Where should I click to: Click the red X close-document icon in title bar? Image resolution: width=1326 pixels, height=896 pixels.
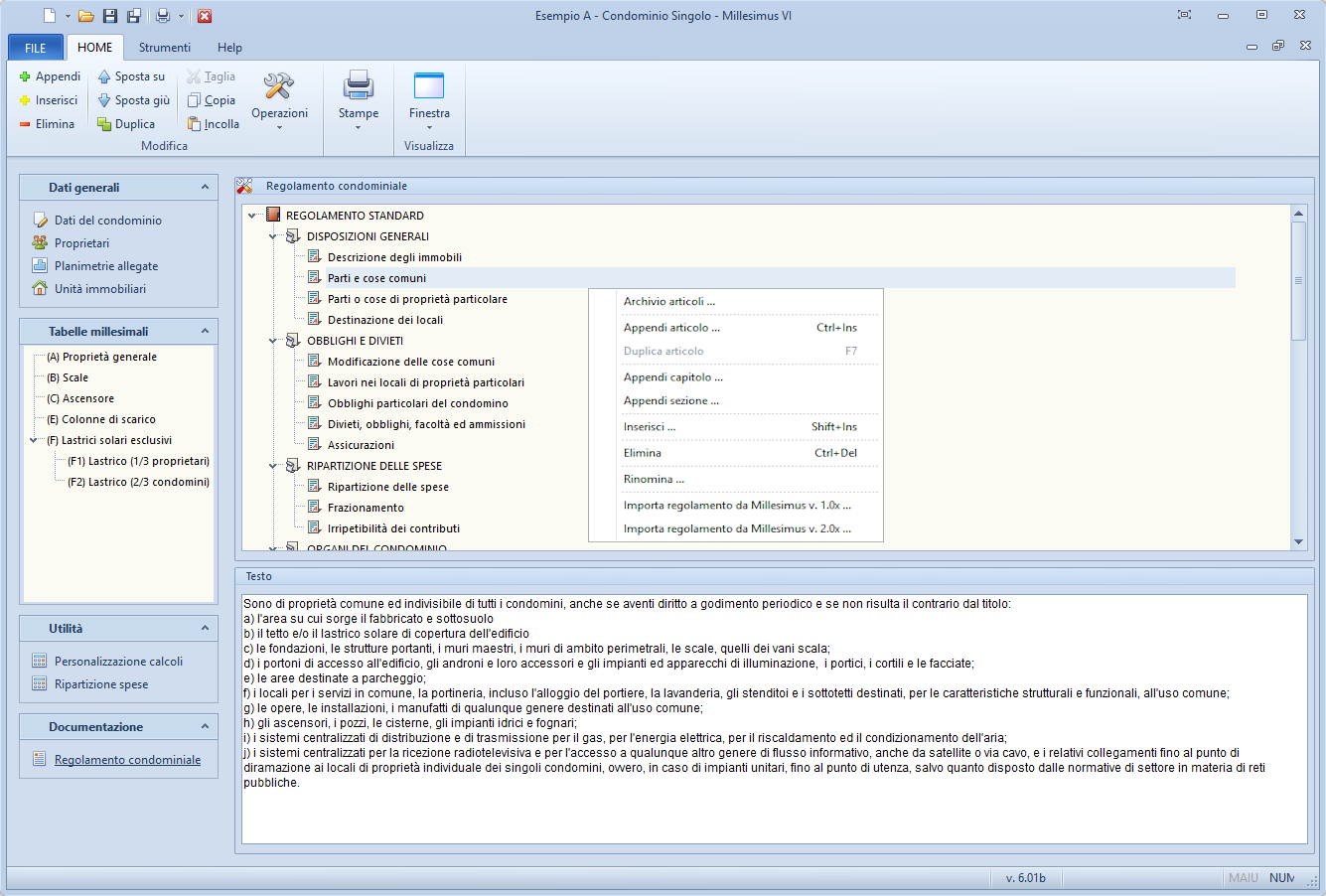(205, 16)
